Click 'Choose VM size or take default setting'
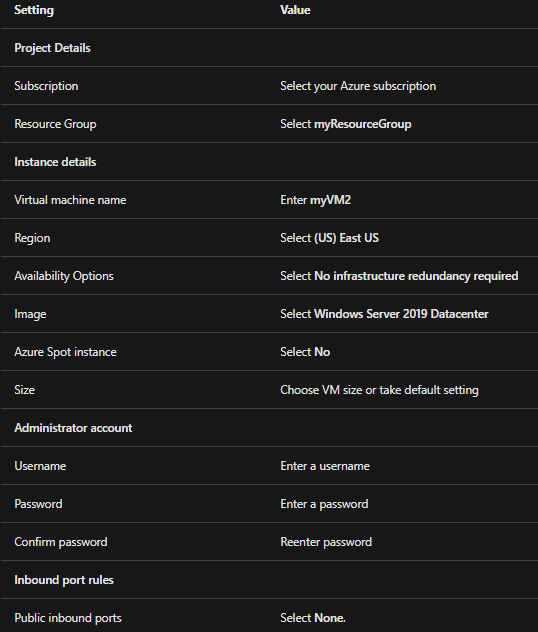 point(379,390)
